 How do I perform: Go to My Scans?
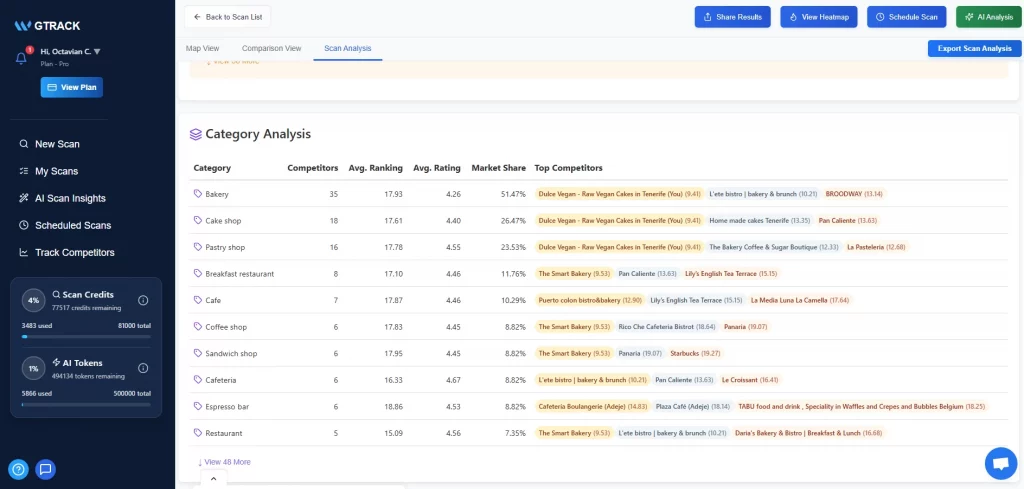tap(56, 171)
